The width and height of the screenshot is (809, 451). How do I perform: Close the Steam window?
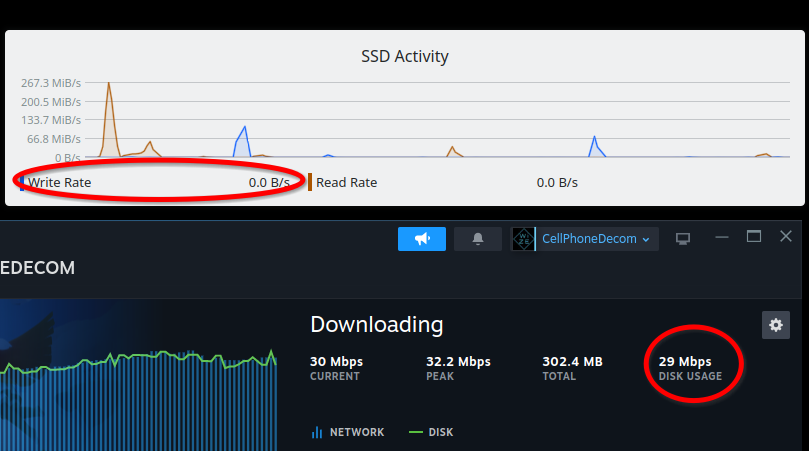tap(786, 237)
